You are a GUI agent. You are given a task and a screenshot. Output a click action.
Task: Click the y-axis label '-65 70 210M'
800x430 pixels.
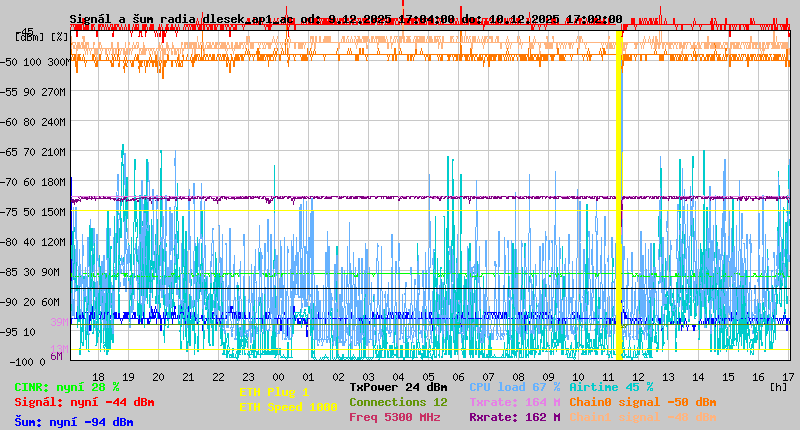click(33, 152)
